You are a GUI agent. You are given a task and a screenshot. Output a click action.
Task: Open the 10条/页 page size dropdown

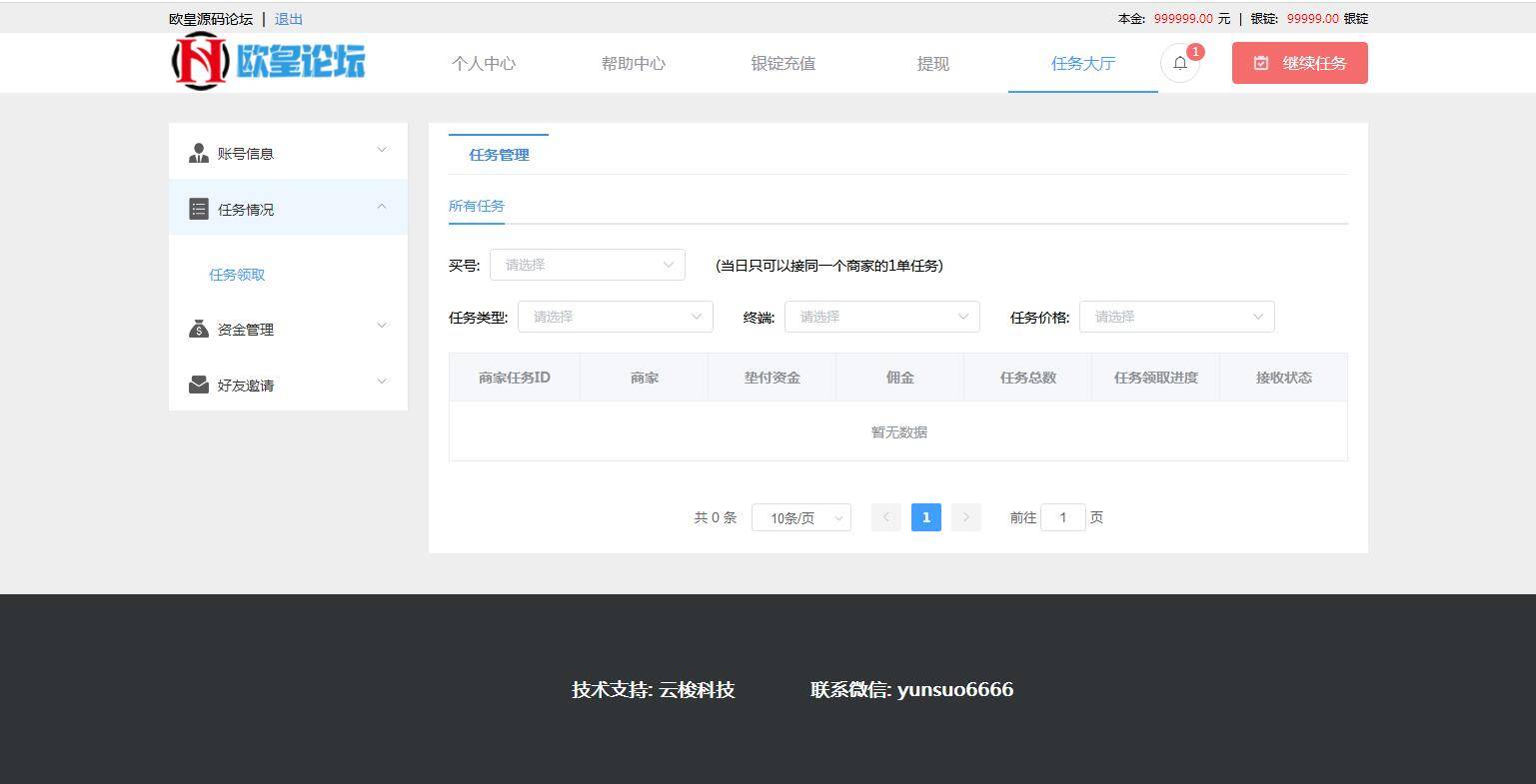(x=800, y=517)
